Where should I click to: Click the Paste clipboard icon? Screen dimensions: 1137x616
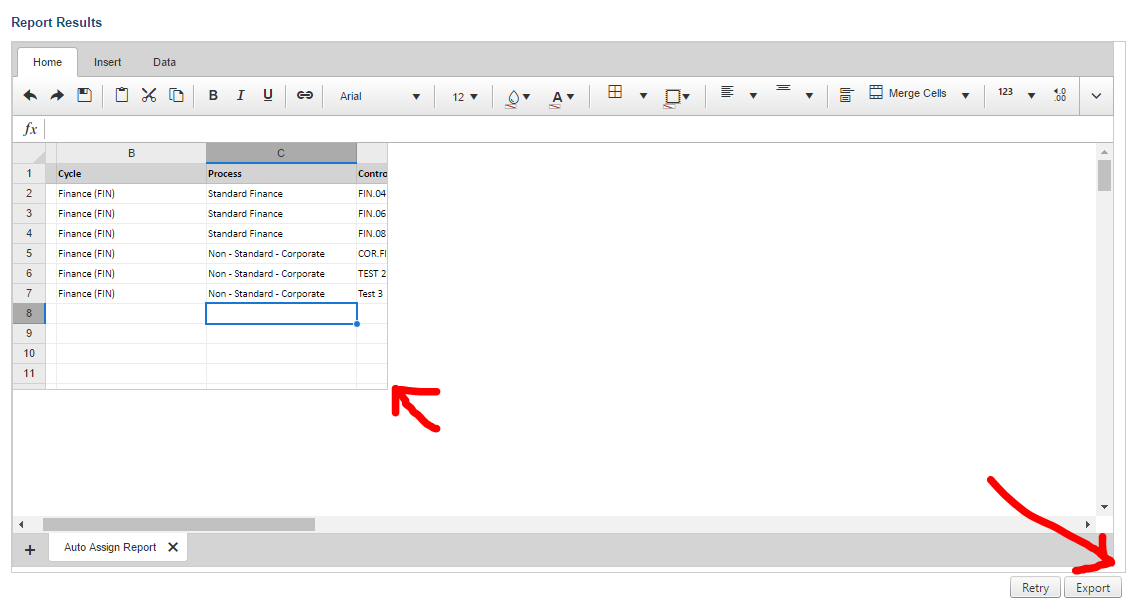tap(122, 95)
